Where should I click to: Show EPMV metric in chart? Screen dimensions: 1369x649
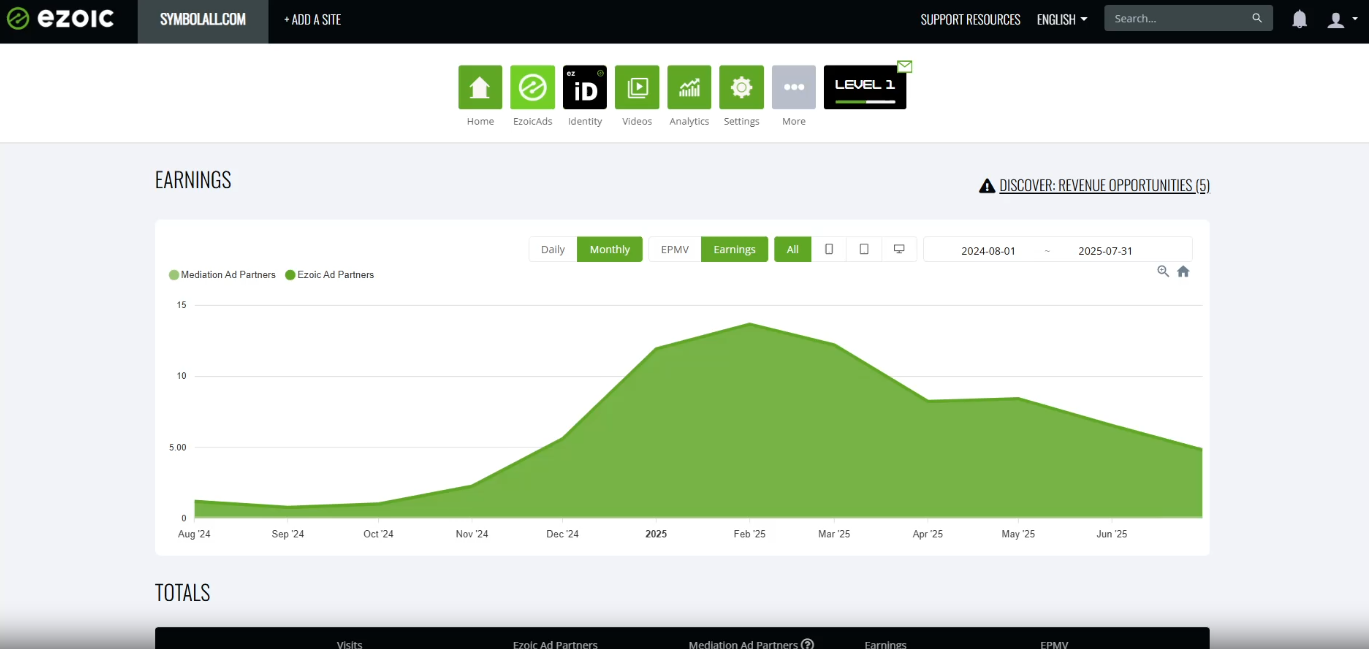coord(675,249)
